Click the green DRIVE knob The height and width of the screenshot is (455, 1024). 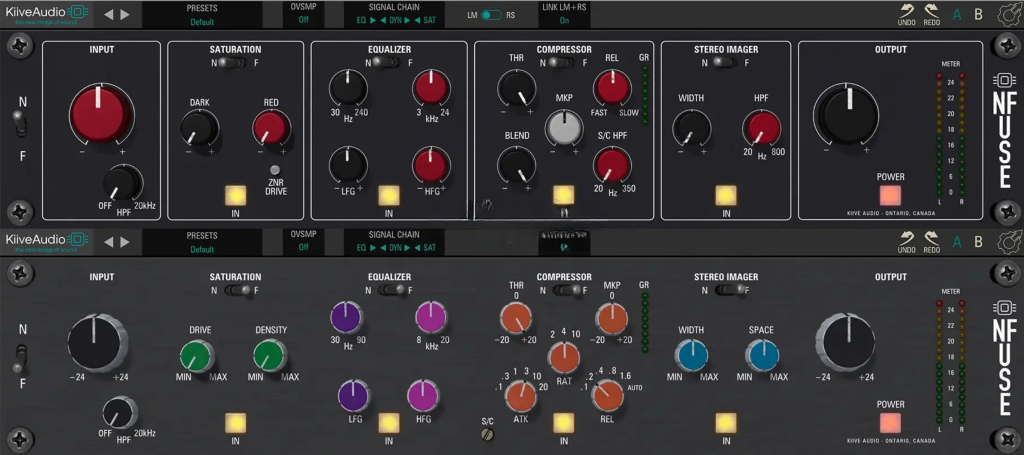197,356
